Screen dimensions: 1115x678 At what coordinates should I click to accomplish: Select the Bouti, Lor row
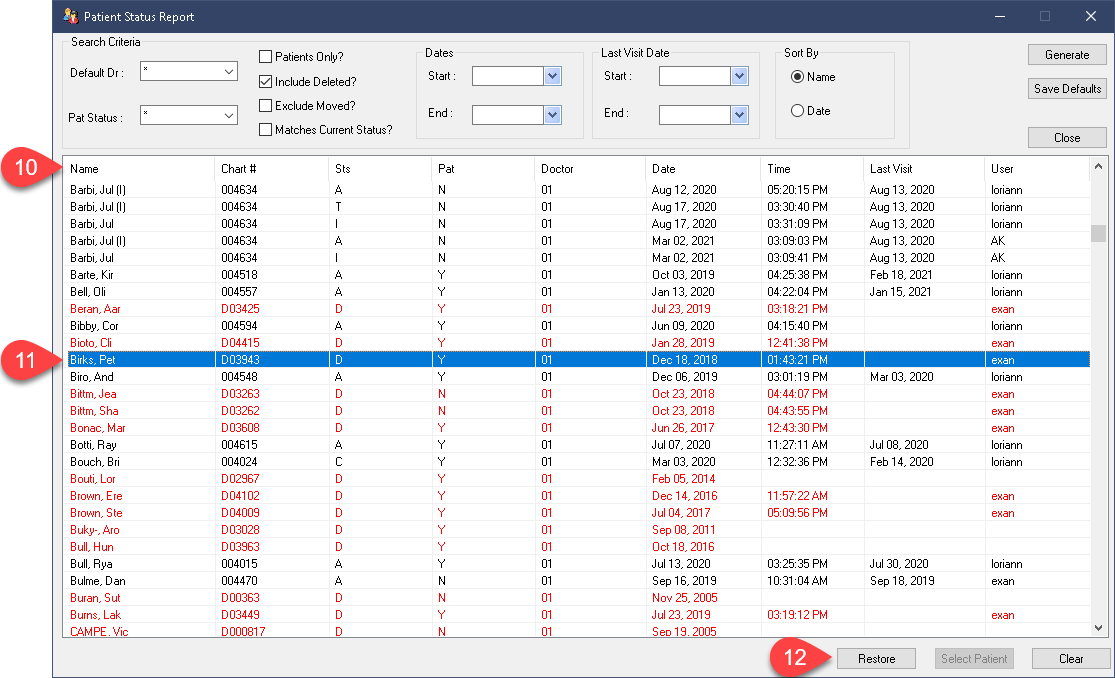[578, 479]
